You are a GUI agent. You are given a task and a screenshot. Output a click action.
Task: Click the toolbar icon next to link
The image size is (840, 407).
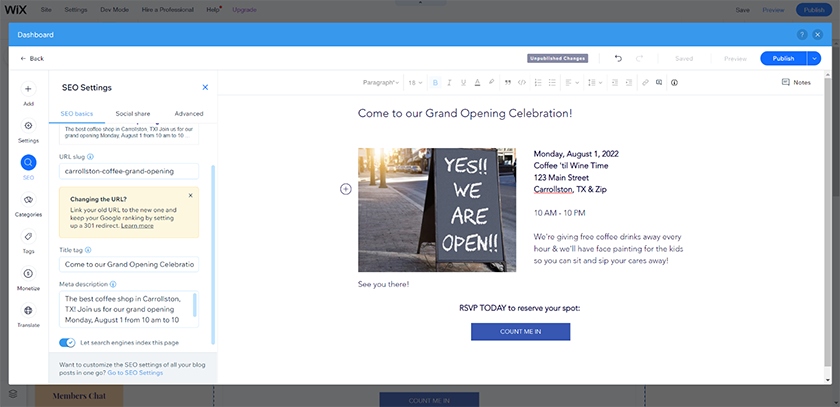tap(659, 82)
